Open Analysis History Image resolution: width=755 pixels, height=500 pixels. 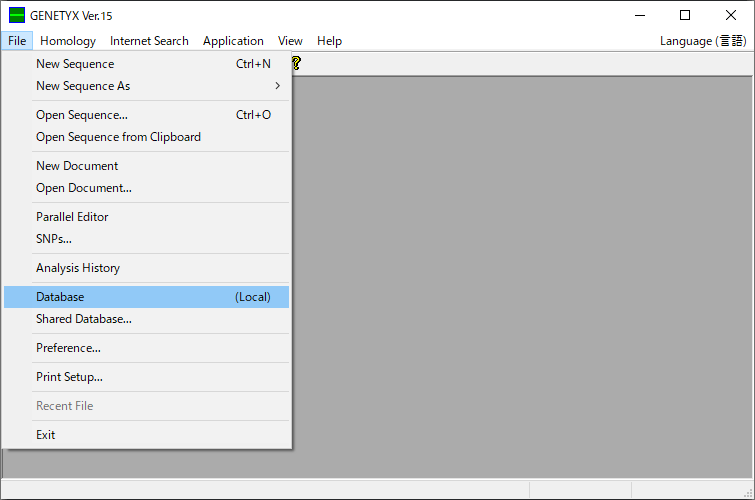point(146,268)
